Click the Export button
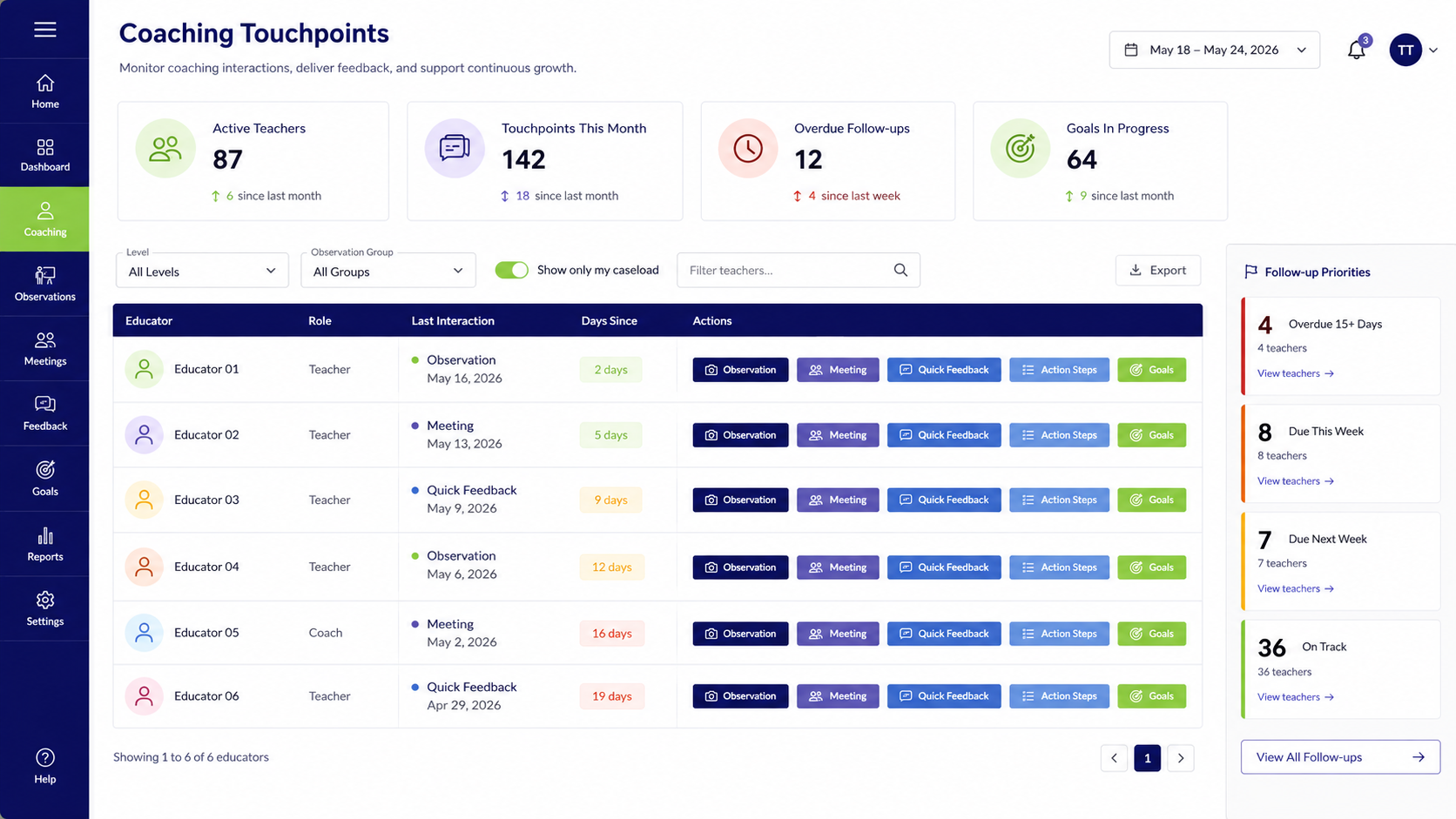Image resolution: width=1456 pixels, height=819 pixels. (x=1157, y=270)
